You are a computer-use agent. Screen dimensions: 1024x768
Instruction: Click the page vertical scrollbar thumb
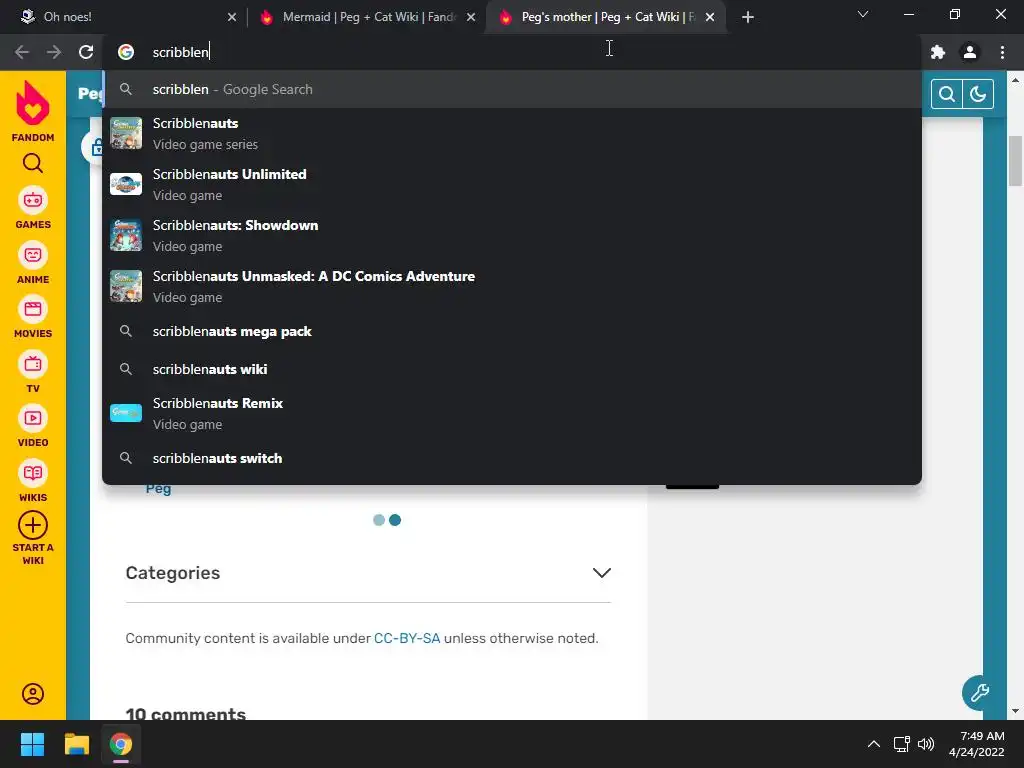click(x=1015, y=161)
